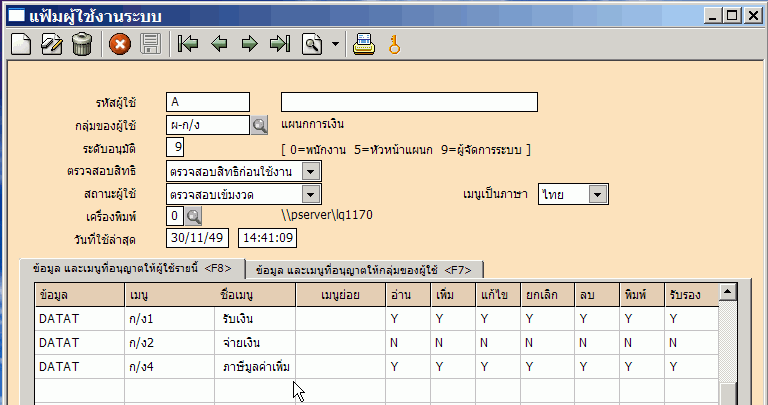Viewport: 768px width, 405px height.
Task: Click the ก/ง2 menu cell
Action: 169,343
